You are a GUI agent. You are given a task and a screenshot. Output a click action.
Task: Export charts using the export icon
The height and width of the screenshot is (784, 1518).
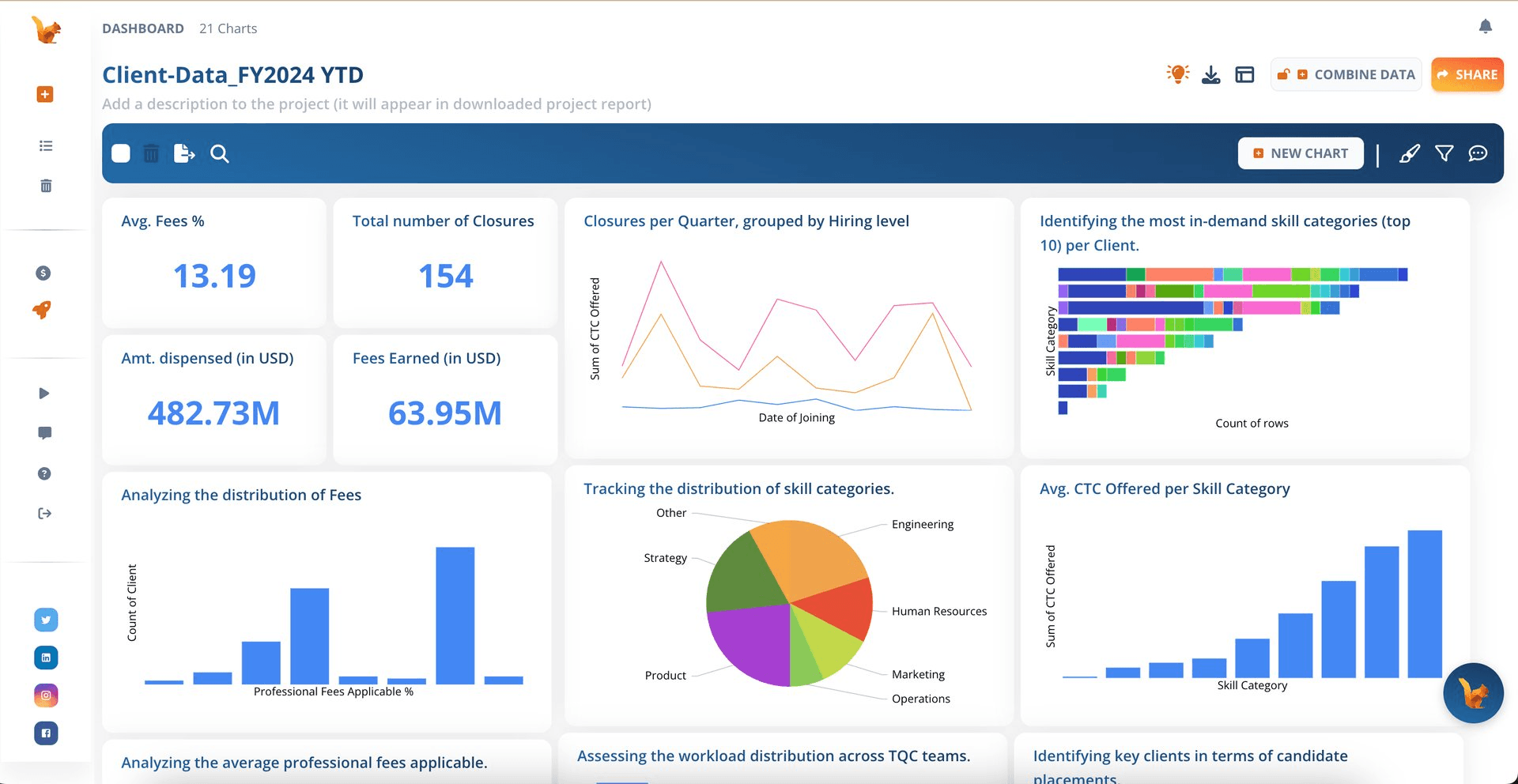point(183,153)
